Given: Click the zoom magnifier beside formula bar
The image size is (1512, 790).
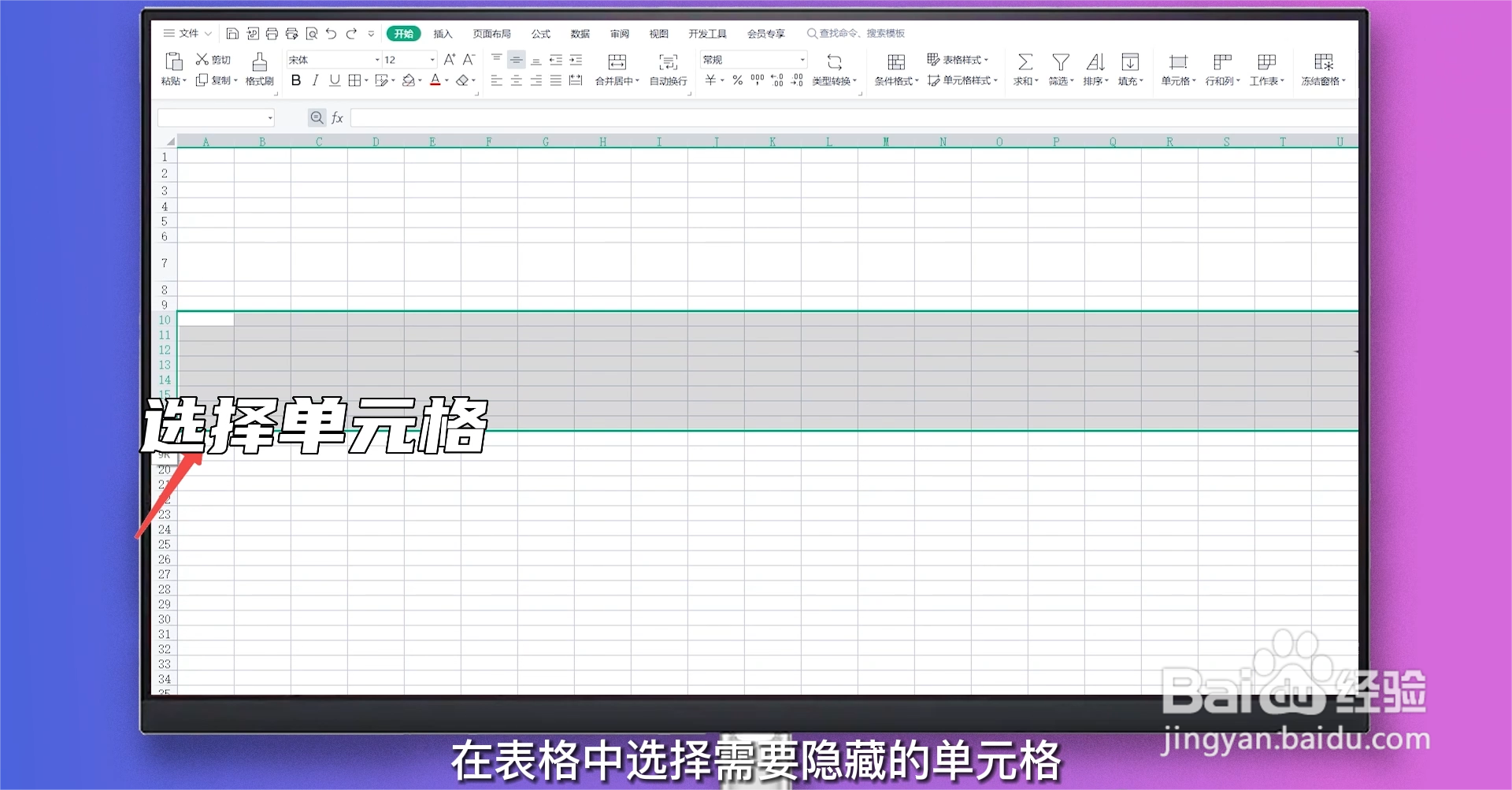Looking at the screenshot, I should [x=317, y=118].
